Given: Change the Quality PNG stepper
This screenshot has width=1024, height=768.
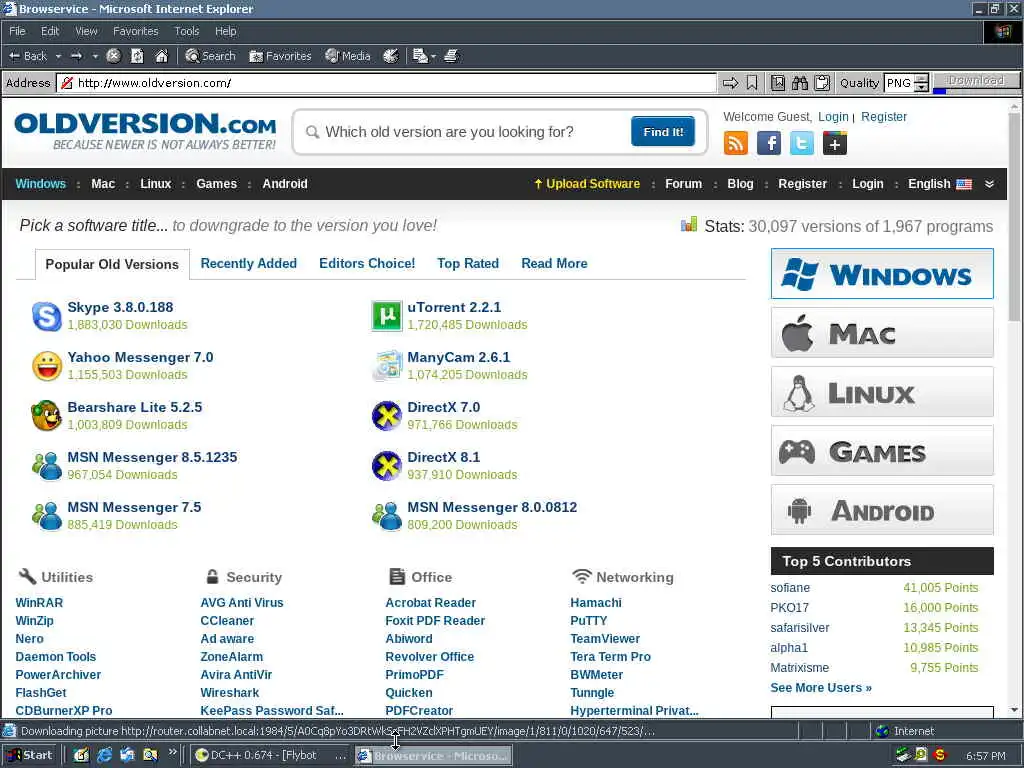Looking at the screenshot, I should (921, 83).
